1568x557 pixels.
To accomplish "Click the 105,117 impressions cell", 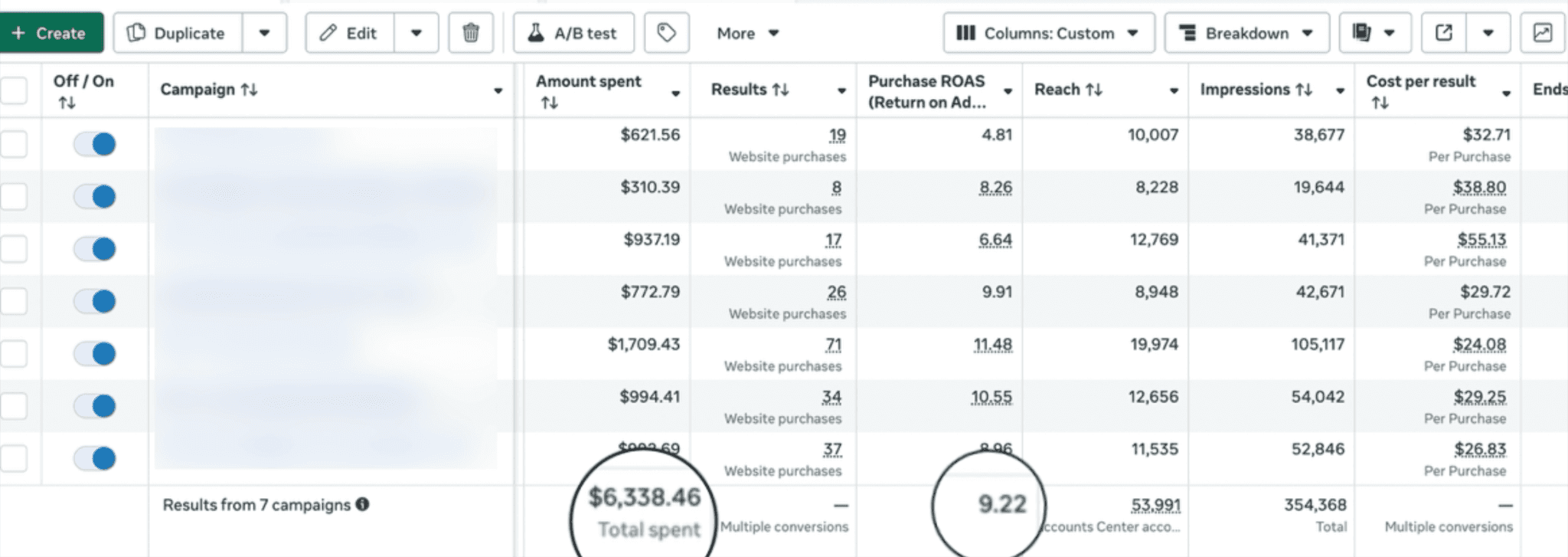I will 1318,345.
